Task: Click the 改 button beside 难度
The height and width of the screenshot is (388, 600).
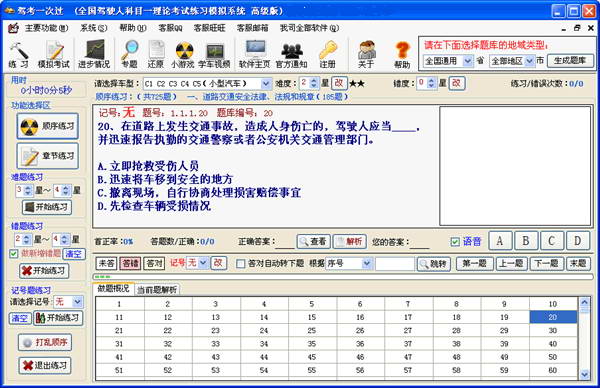Action: [x=339, y=83]
